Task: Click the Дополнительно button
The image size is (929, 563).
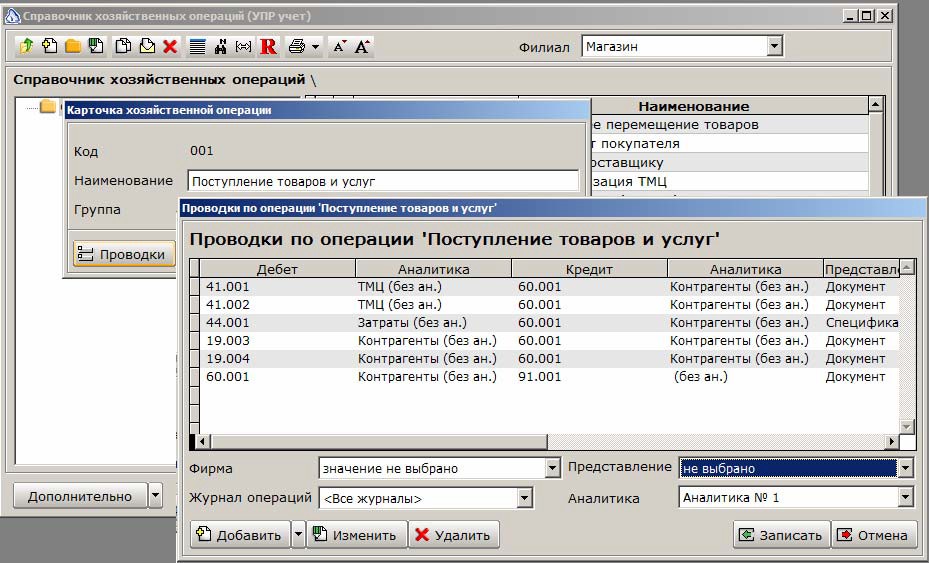Action: [x=80, y=496]
